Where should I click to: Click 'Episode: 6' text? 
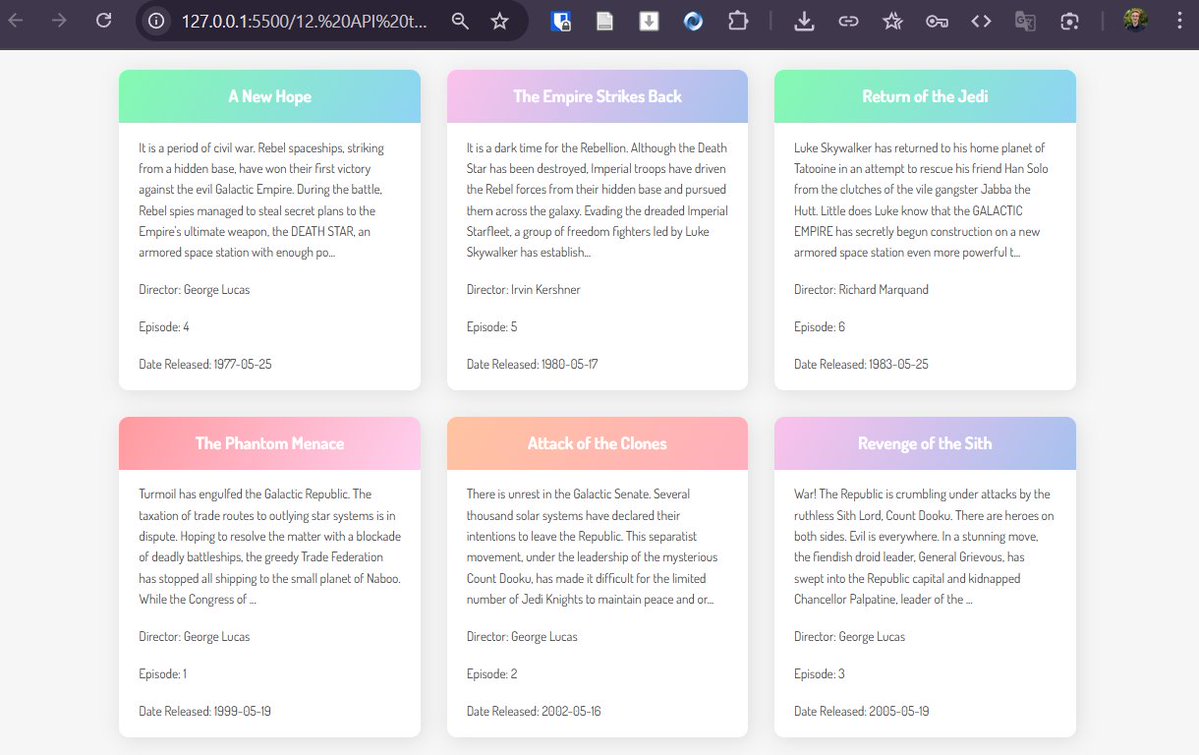tap(819, 327)
